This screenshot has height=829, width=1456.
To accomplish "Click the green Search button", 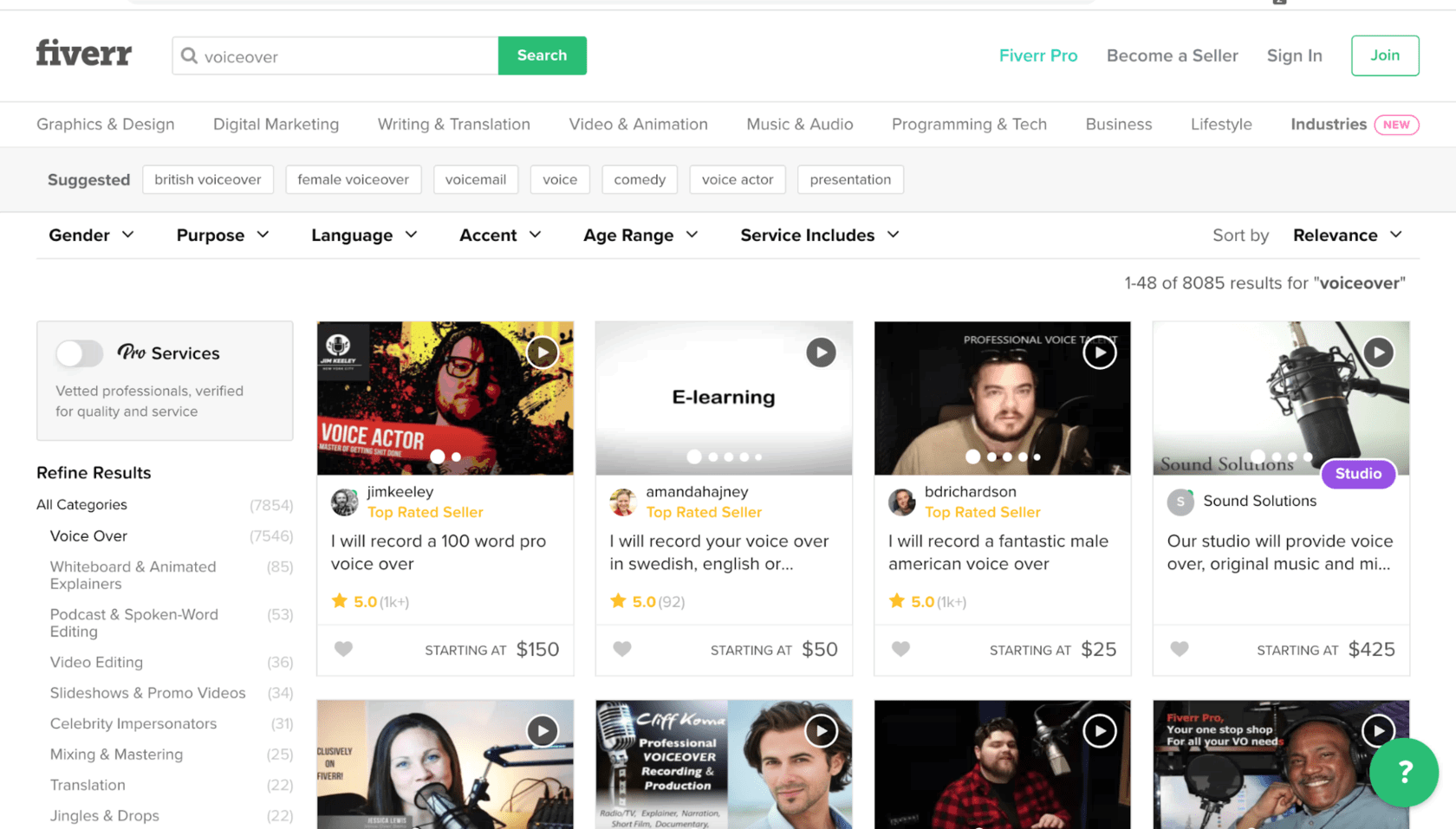I will [x=542, y=55].
